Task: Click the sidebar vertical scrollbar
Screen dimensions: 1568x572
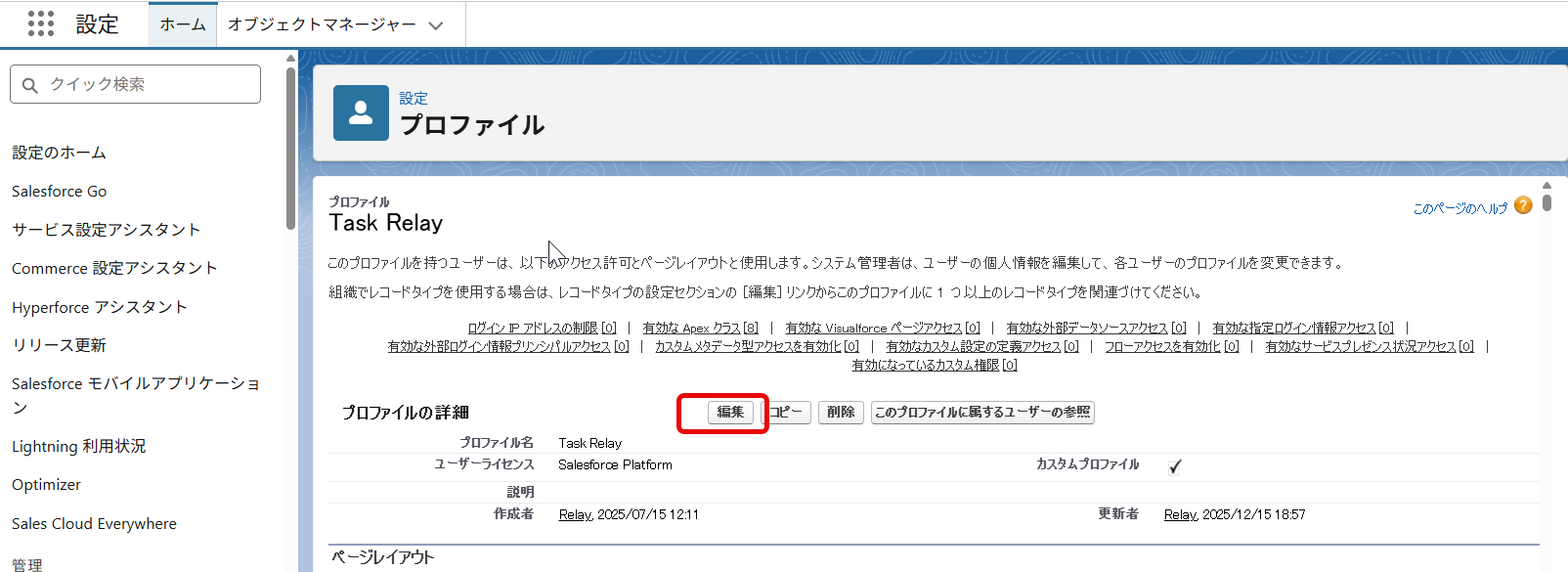Action: [x=290, y=147]
